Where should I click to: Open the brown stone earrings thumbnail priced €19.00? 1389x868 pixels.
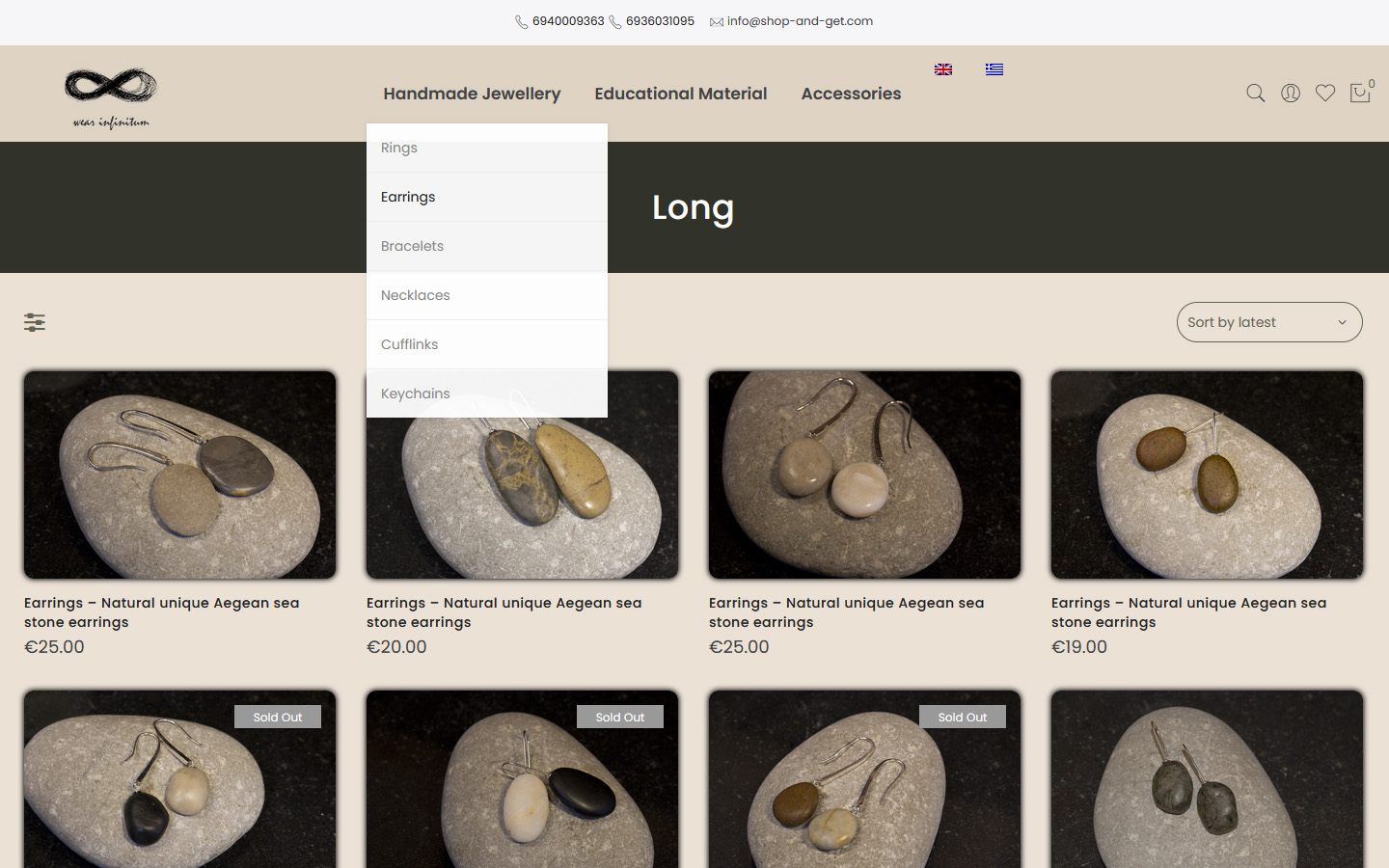1208,475
